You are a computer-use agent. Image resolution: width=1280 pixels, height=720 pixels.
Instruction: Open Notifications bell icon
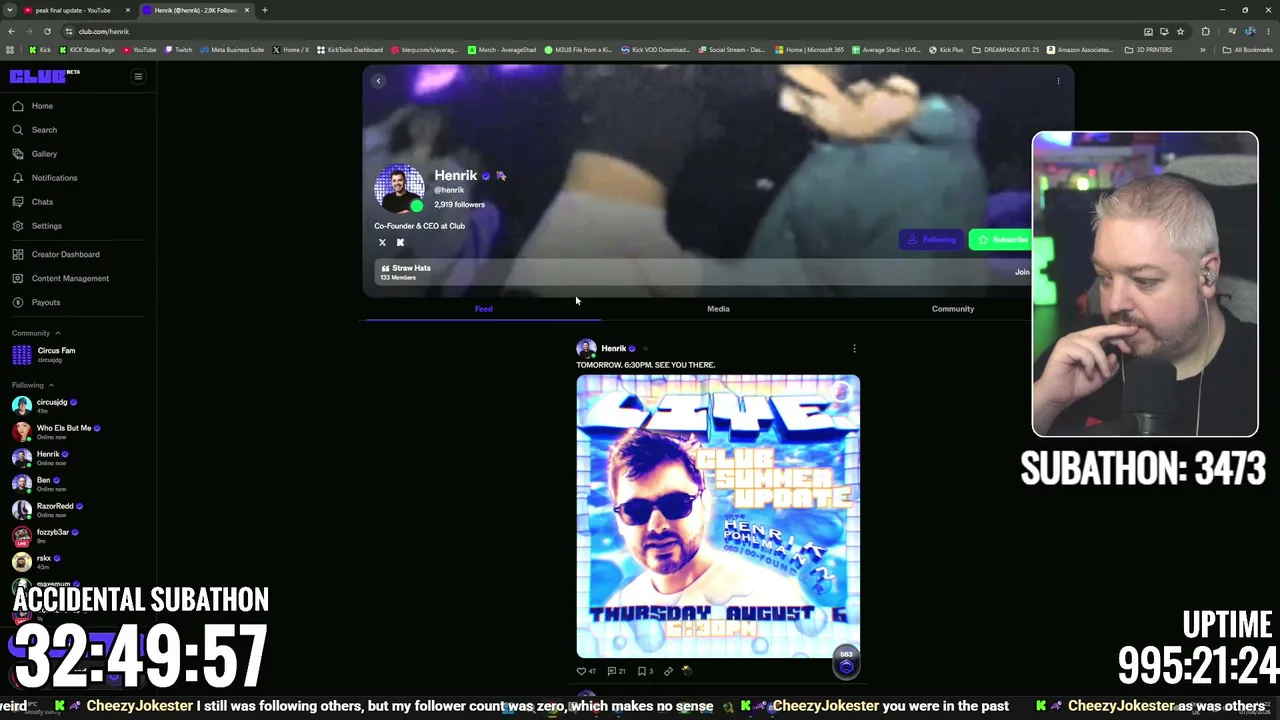(x=18, y=178)
